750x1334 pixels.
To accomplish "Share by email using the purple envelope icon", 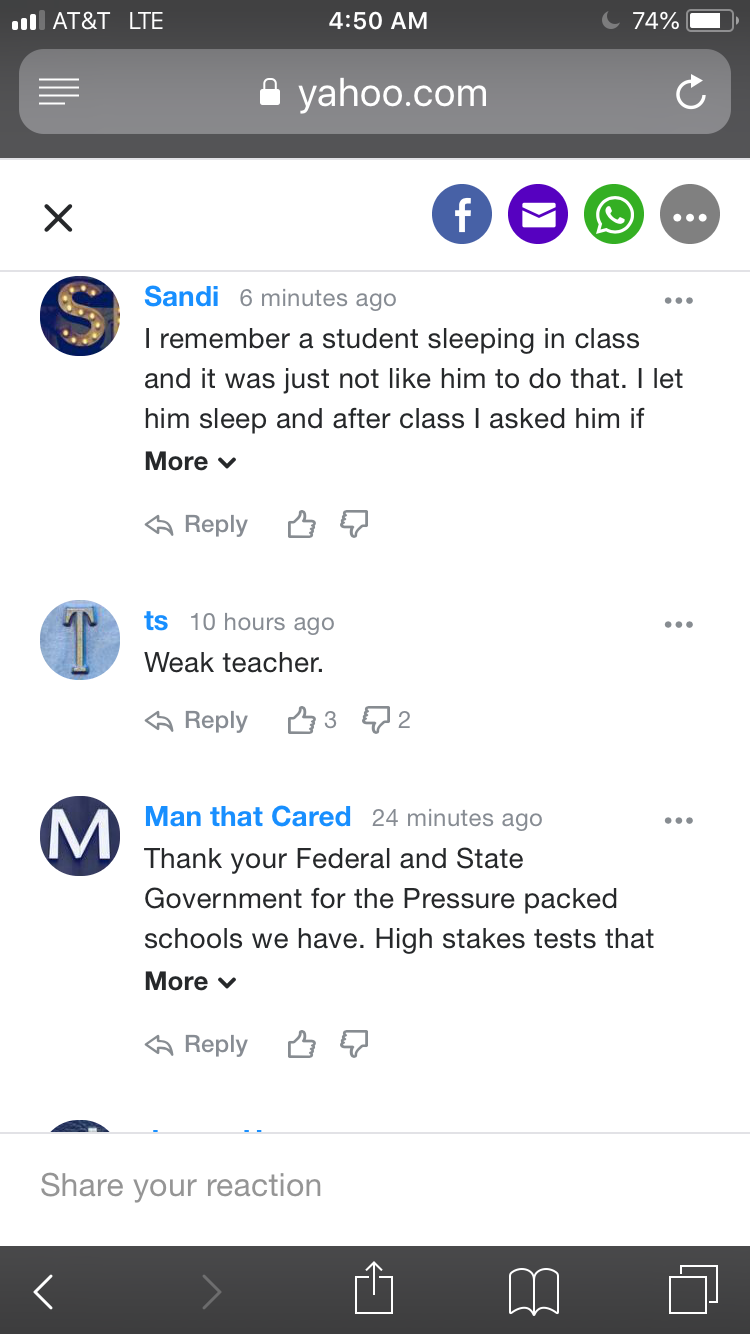I will 538,215.
